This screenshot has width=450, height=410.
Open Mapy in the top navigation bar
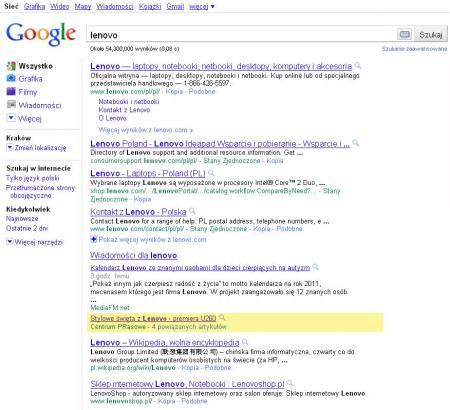click(x=83, y=6)
